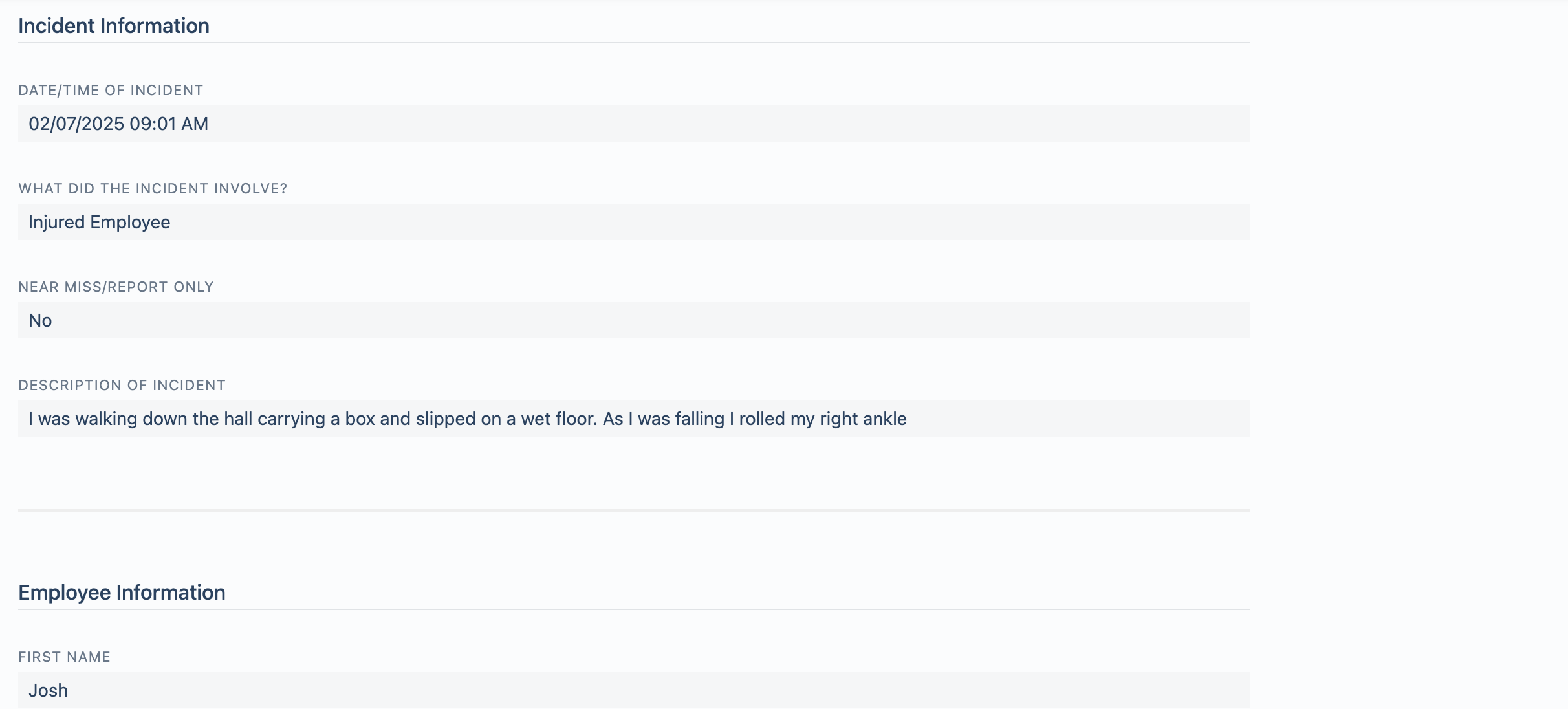Click the WHAT DID THE INCIDENT INVOLVE? label
Image resolution: width=1568 pixels, height=709 pixels.
pos(153,188)
